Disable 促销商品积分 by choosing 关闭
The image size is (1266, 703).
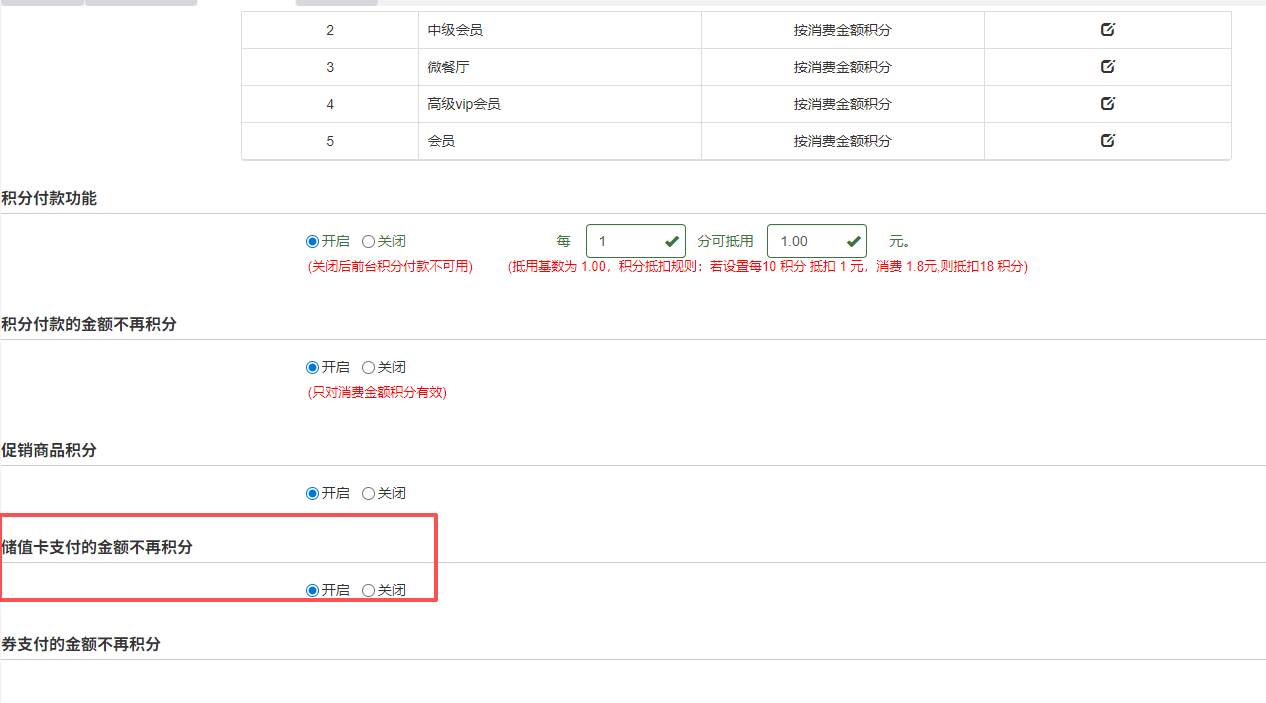(369, 494)
